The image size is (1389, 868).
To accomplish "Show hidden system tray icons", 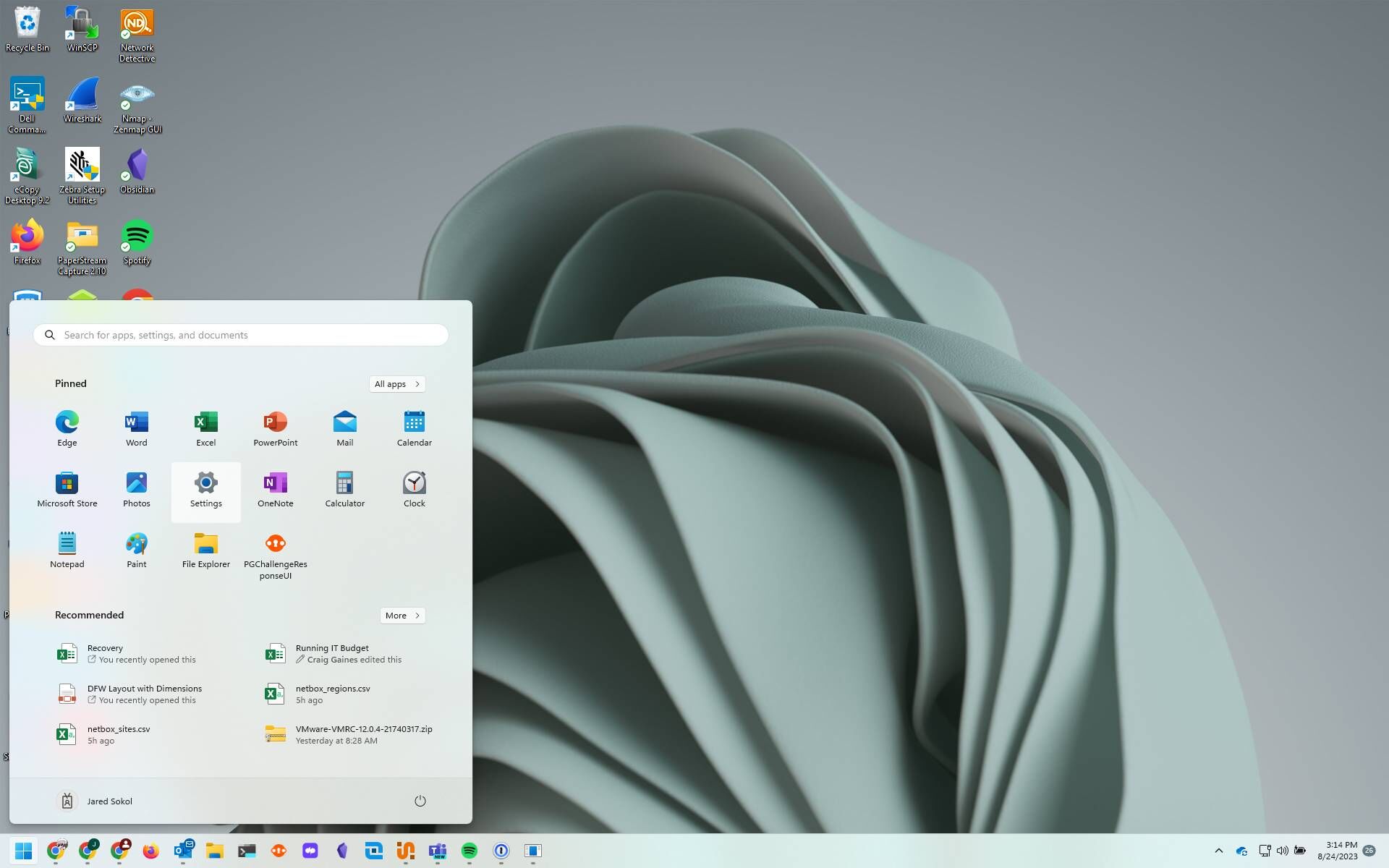I will [x=1219, y=851].
